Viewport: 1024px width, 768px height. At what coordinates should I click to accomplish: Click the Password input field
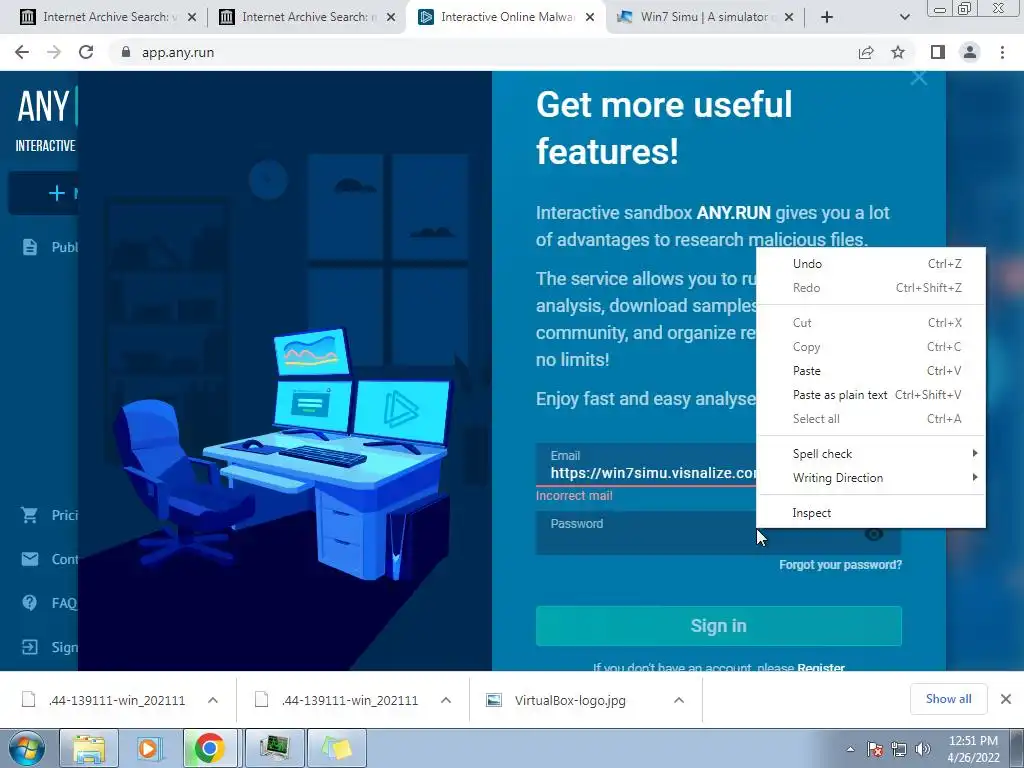[x=718, y=533]
